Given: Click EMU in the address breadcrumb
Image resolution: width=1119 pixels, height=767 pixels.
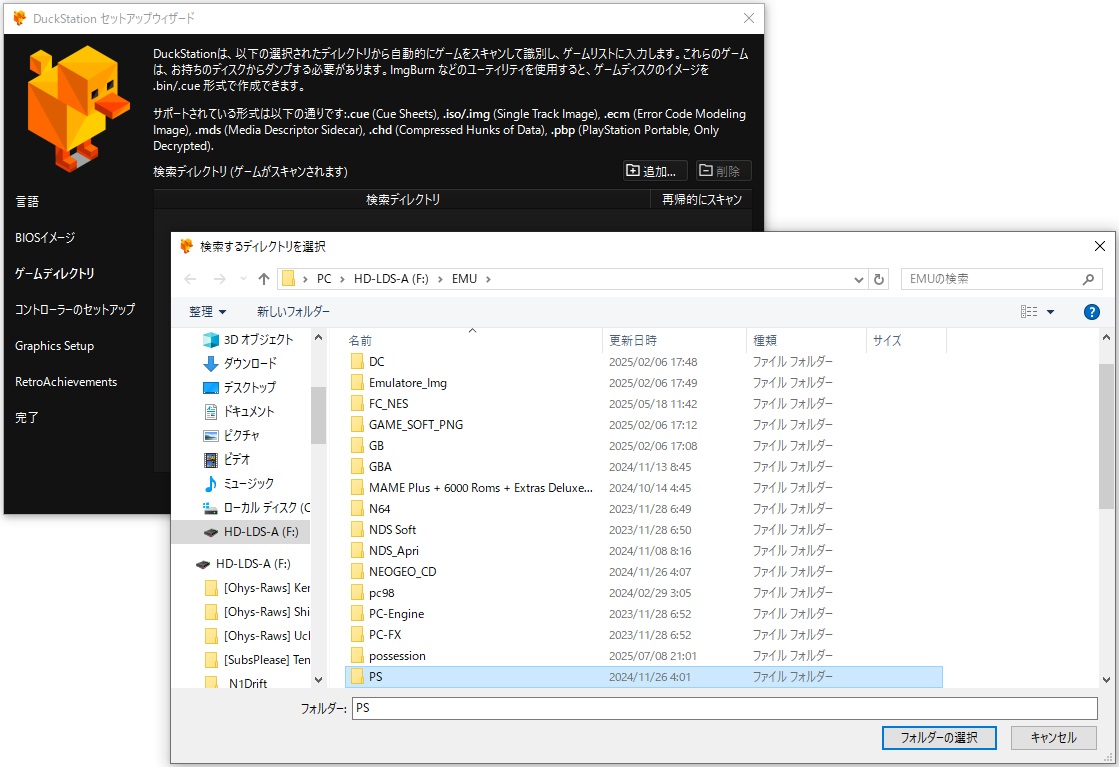Looking at the screenshot, I should 464,279.
